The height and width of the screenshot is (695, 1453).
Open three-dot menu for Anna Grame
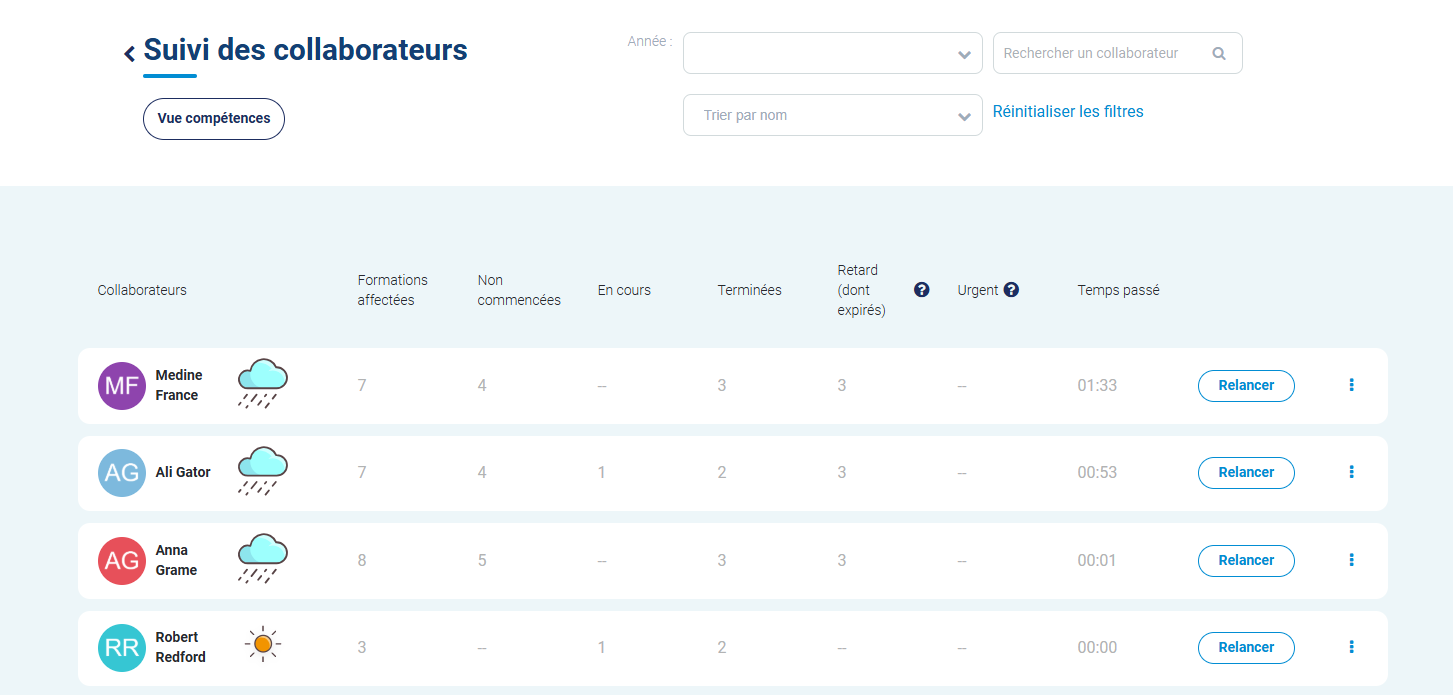point(1351,560)
